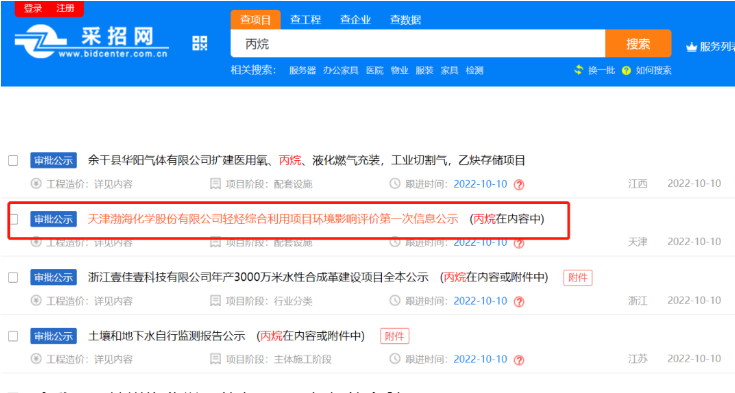Open the 服务列表 menu
The image size is (735, 393).
click(x=717, y=47)
